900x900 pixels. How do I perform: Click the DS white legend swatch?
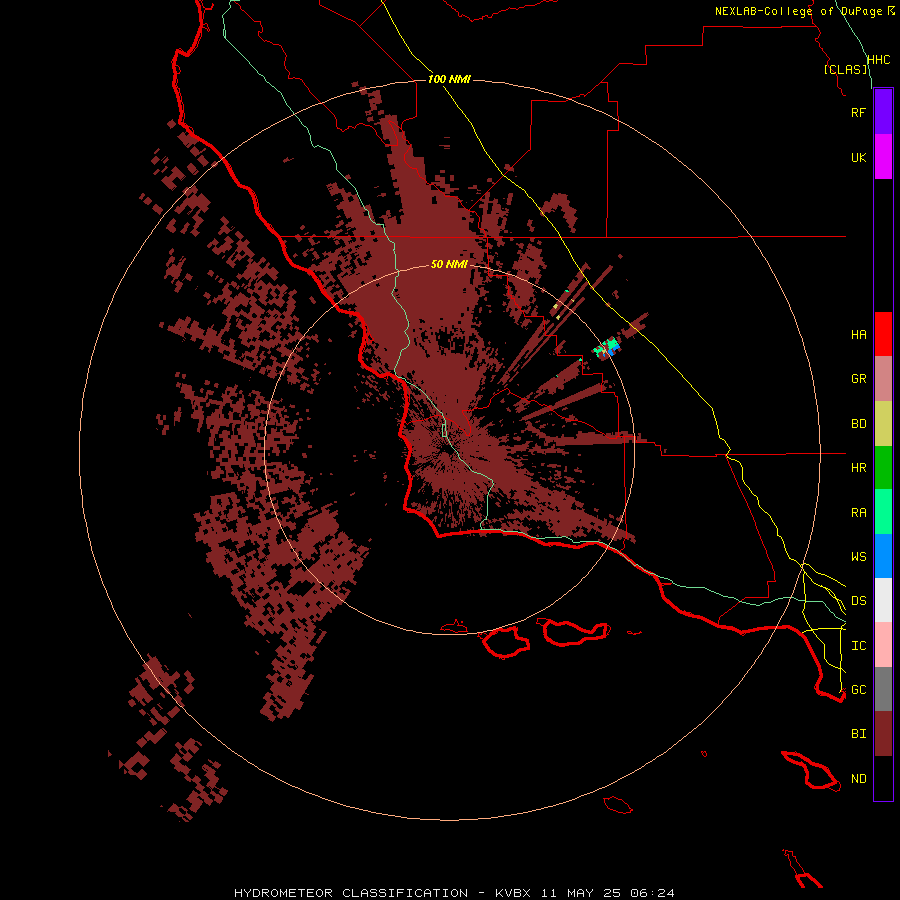883,600
